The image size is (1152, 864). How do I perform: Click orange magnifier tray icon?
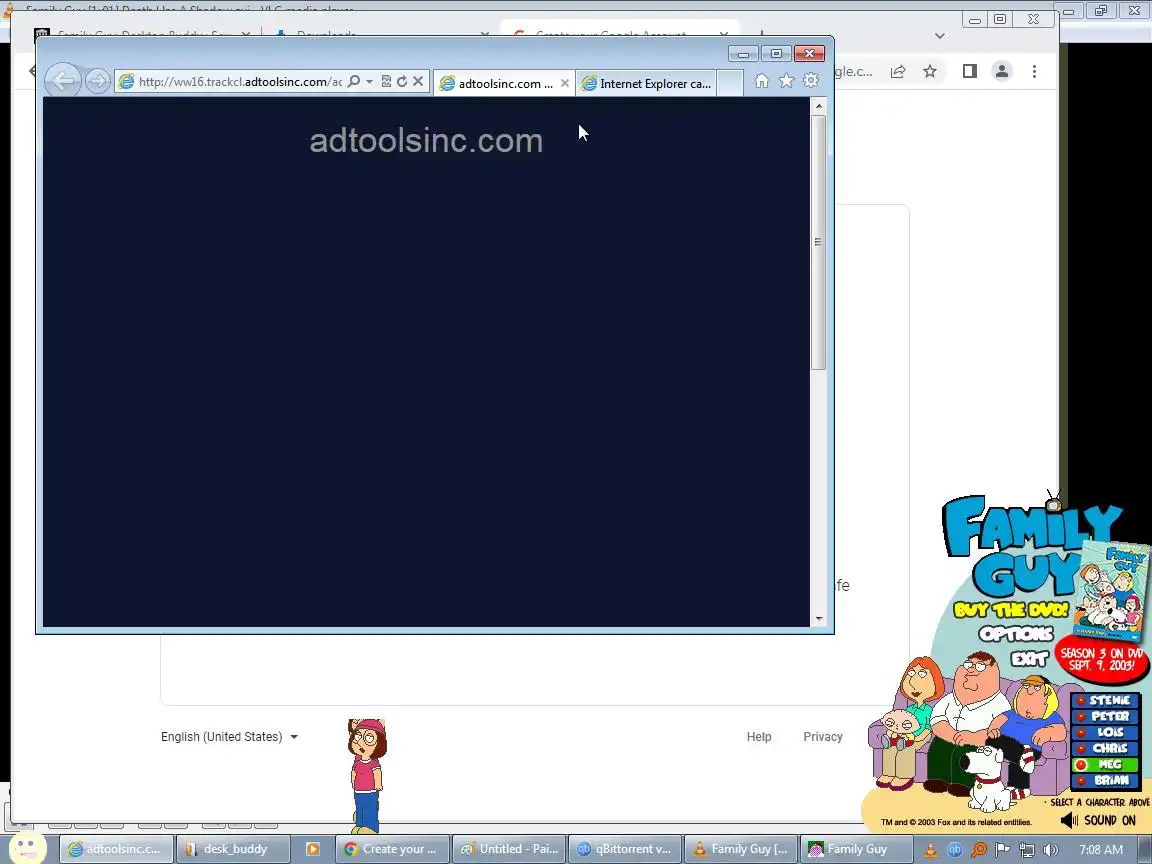point(979,850)
